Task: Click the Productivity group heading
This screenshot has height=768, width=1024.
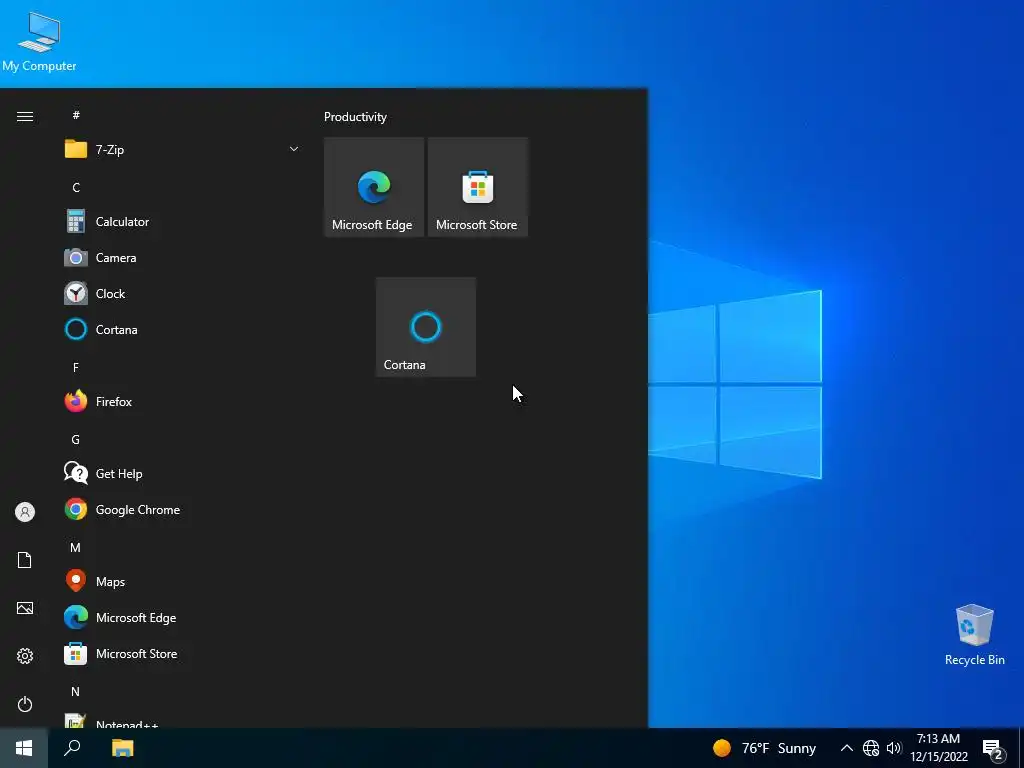Action: [355, 117]
